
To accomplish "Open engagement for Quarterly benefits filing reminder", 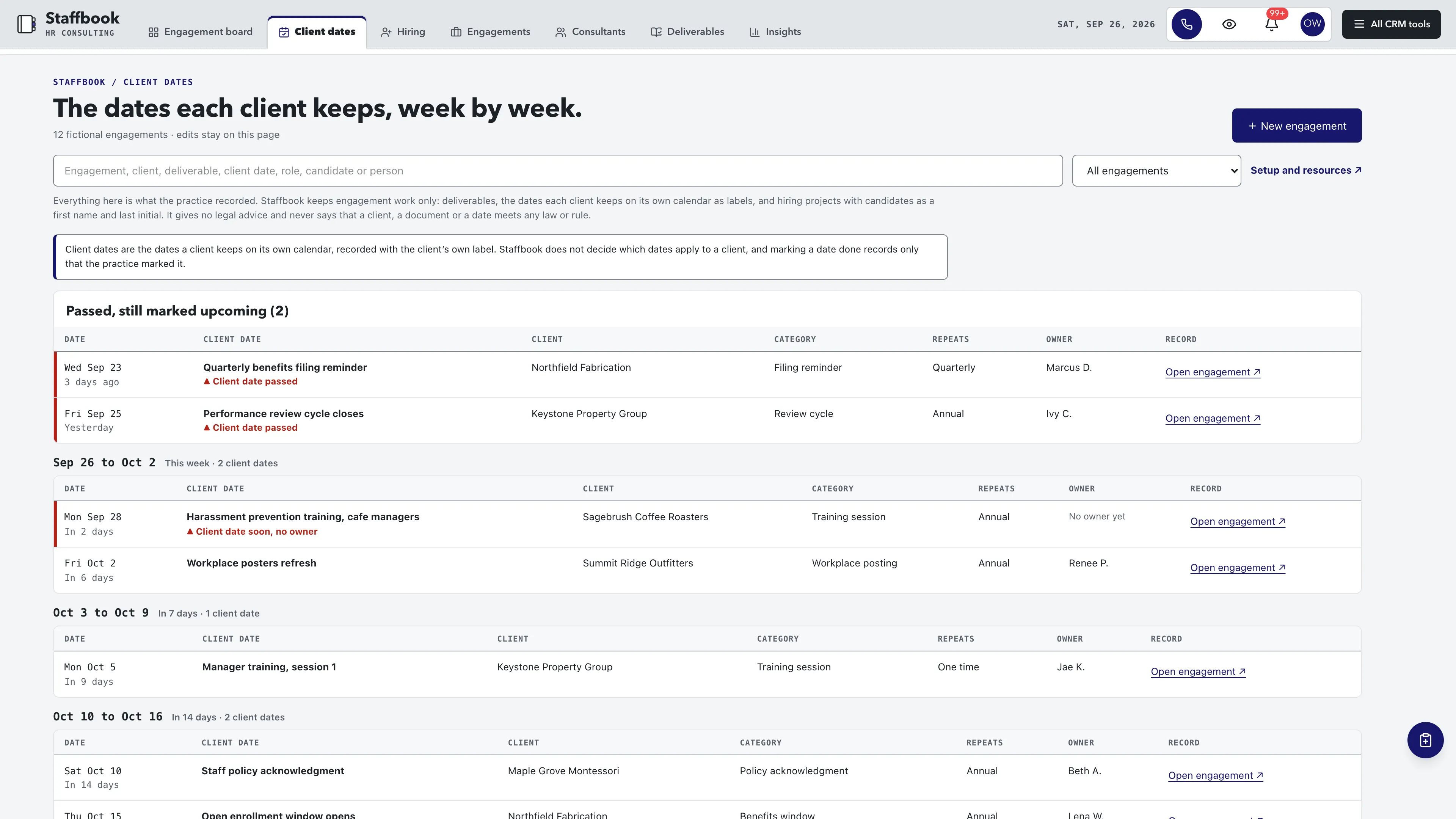I will 1213,372.
